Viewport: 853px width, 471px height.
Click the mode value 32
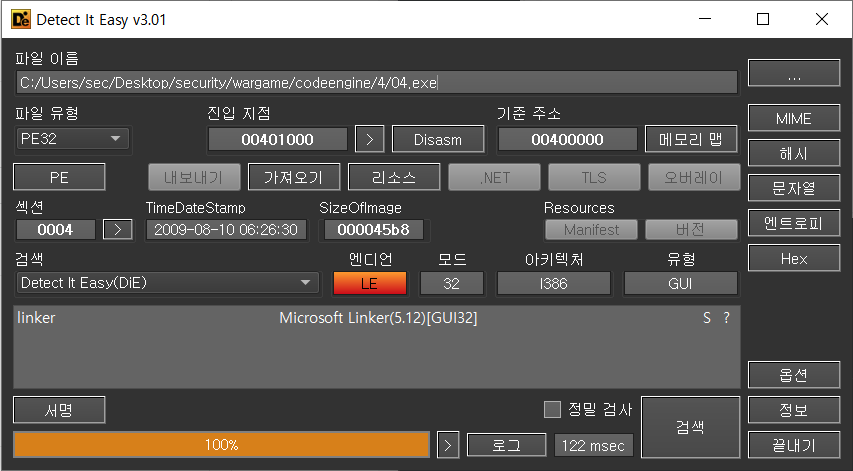tap(452, 283)
